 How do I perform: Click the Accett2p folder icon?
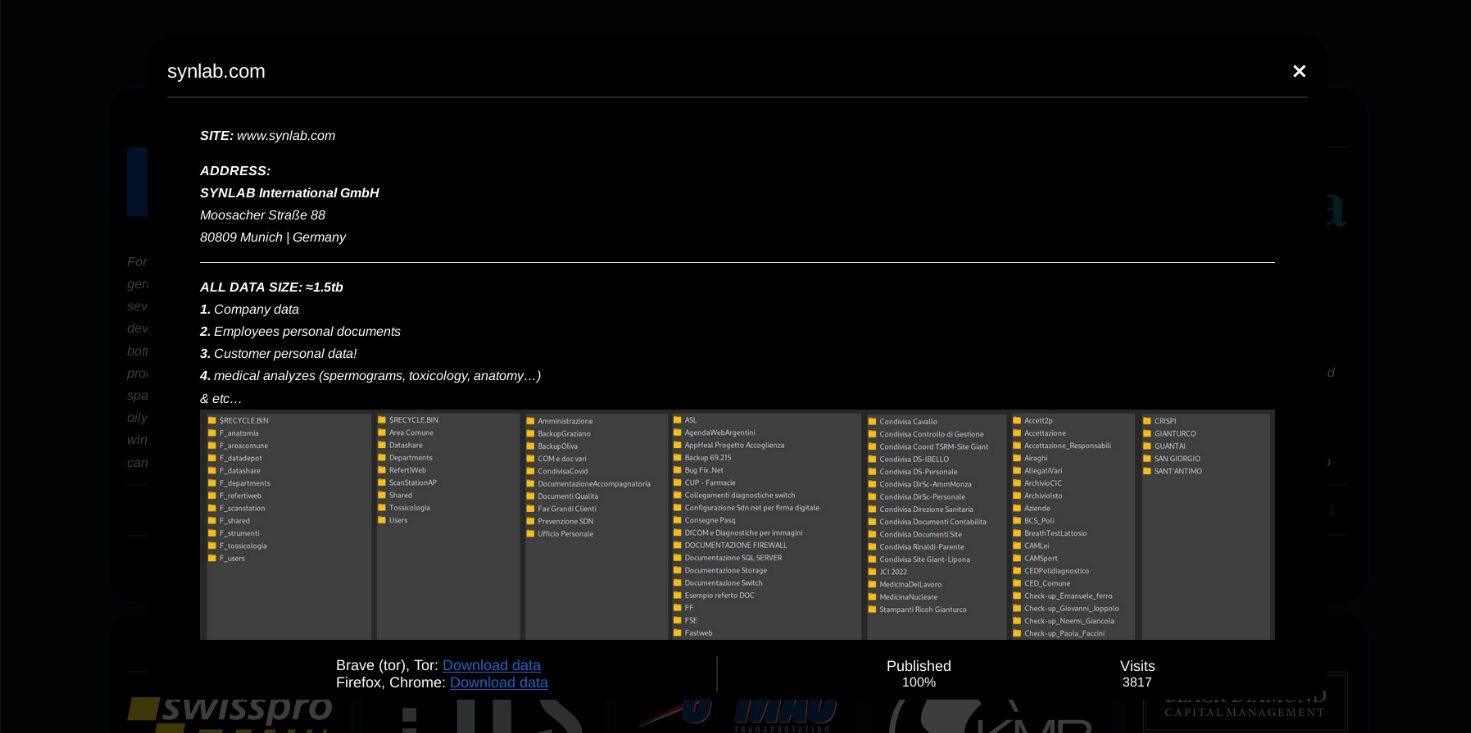point(1016,421)
